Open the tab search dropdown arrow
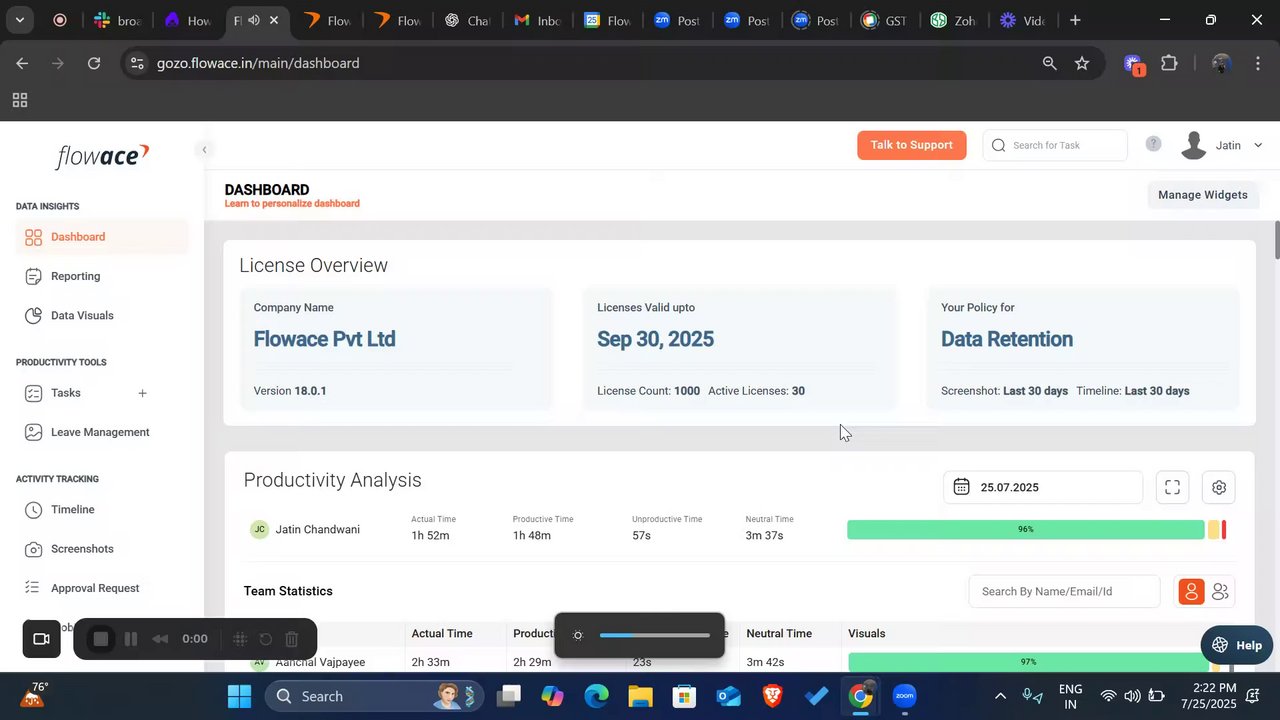Viewport: 1280px width, 720px height. tap(19, 20)
